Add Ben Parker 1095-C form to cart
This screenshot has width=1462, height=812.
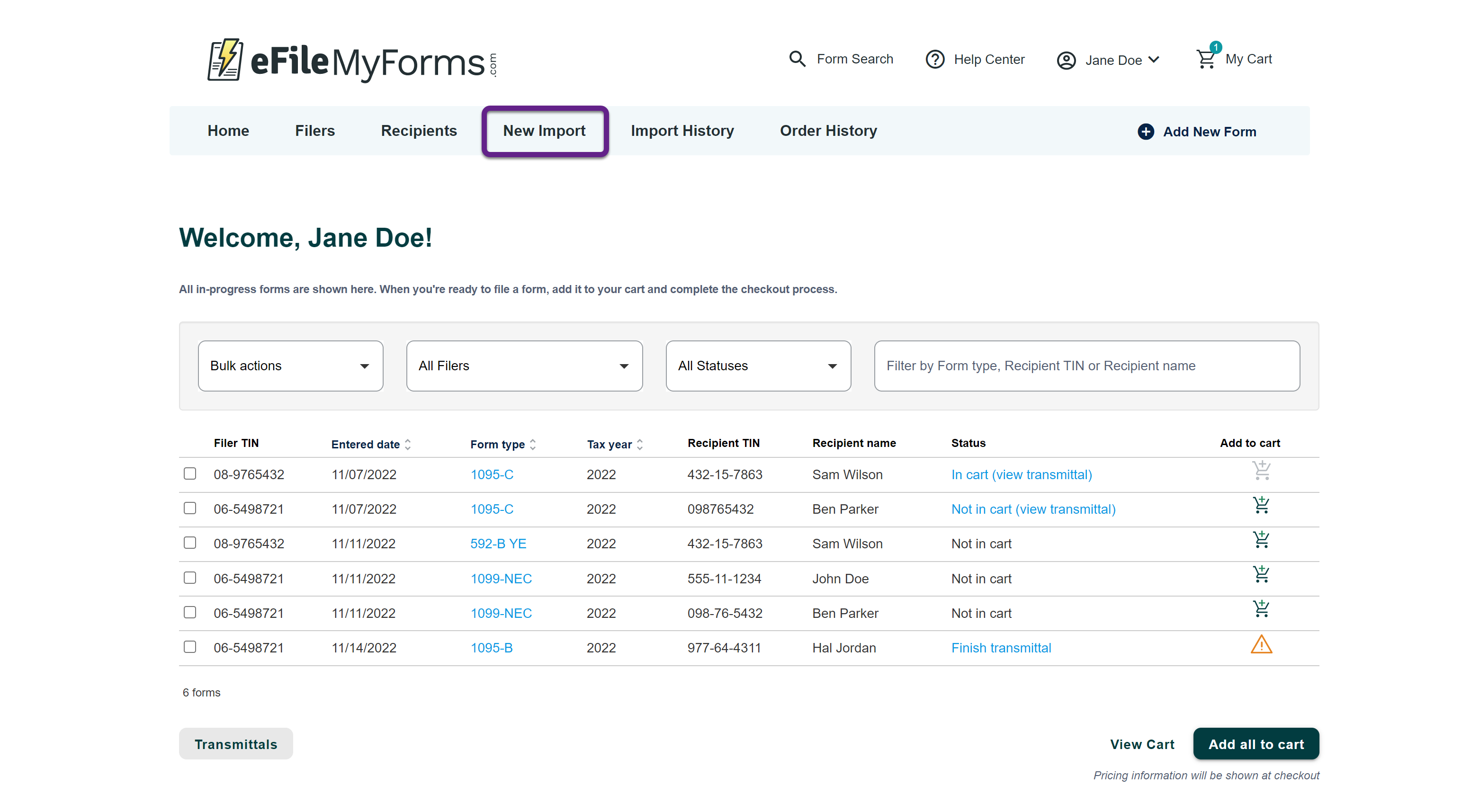point(1261,505)
